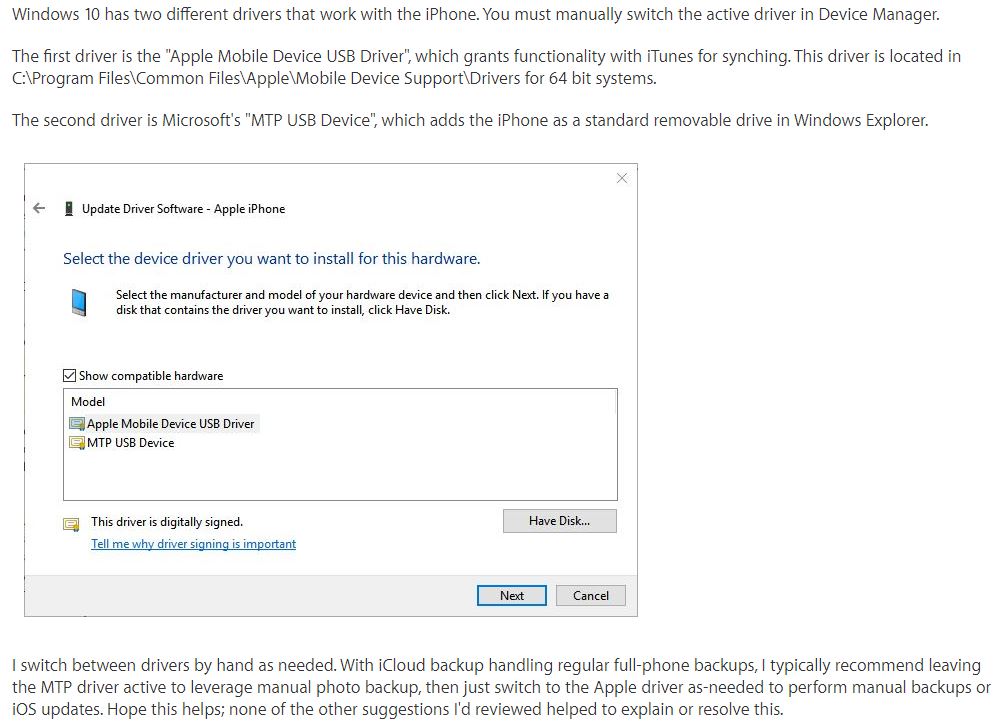Screen dimensions: 1001x726
Task: Click the Apple iPhone device icon in title
Action: 69,209
